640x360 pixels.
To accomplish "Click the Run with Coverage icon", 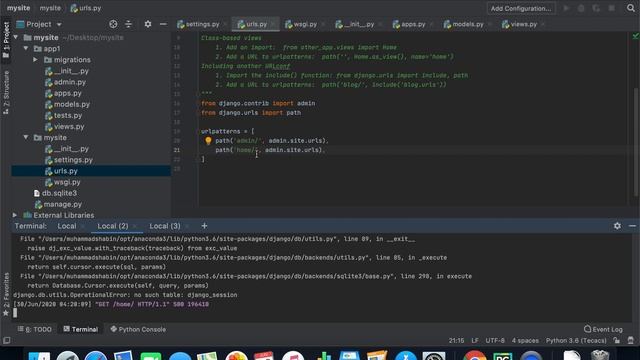I will point(596,8).
